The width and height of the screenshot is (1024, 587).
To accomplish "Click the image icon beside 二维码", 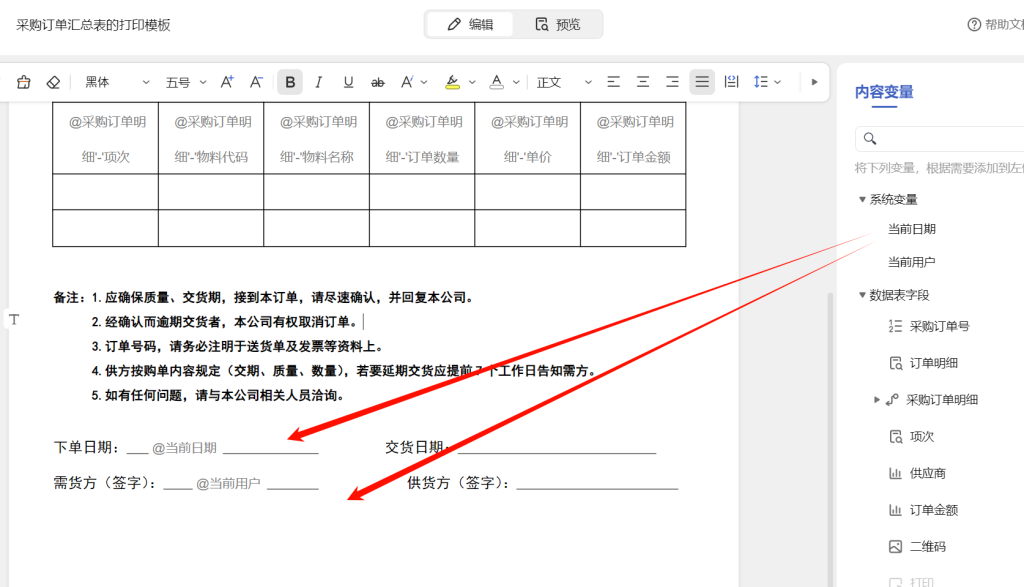I will coord(895,547).
